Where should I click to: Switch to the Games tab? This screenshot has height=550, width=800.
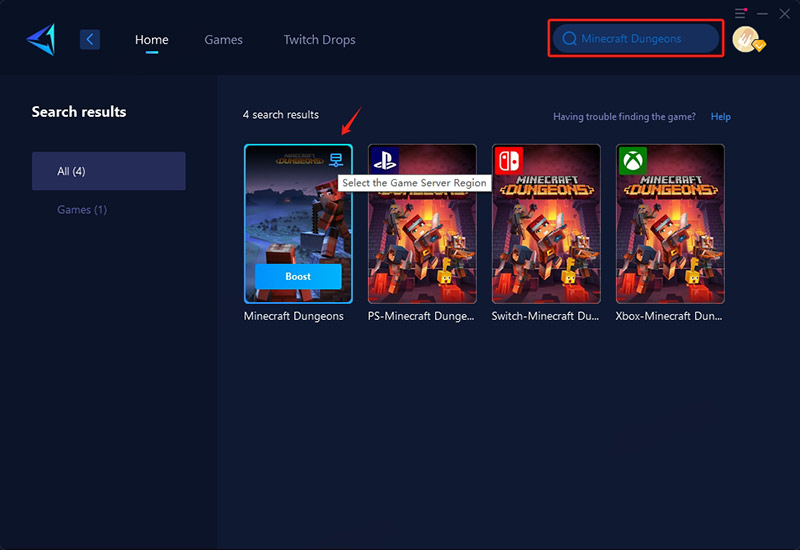223,39
